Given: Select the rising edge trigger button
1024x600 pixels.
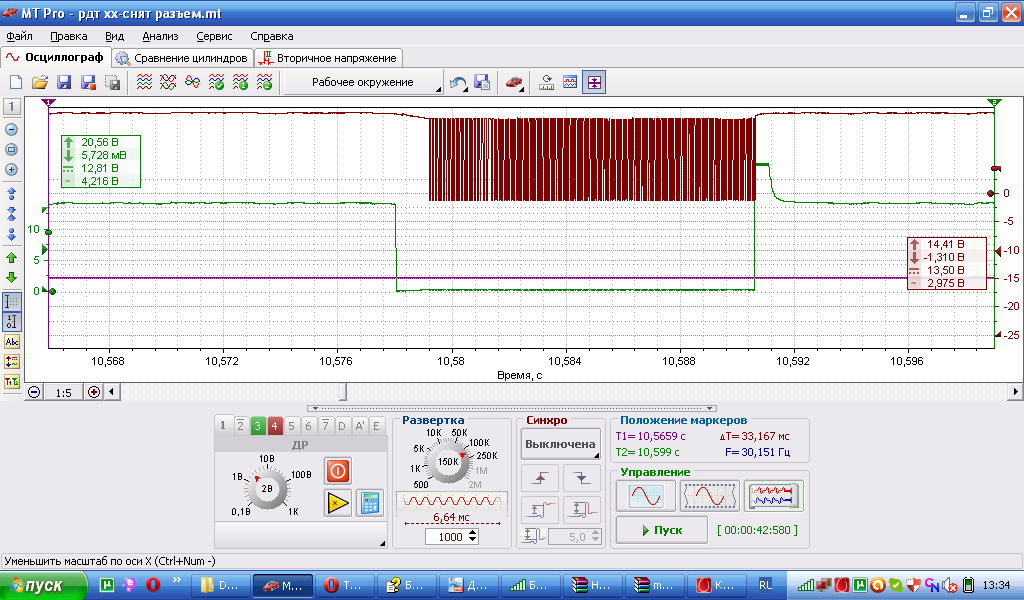Looking at the screenshot, I should click(x=540, y=479).
